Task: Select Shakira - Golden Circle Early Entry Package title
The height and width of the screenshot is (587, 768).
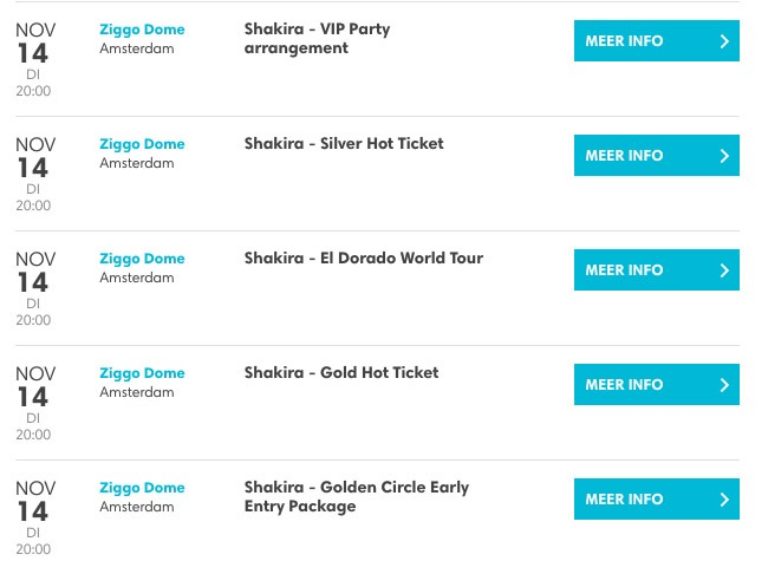Action: (356, 496)
